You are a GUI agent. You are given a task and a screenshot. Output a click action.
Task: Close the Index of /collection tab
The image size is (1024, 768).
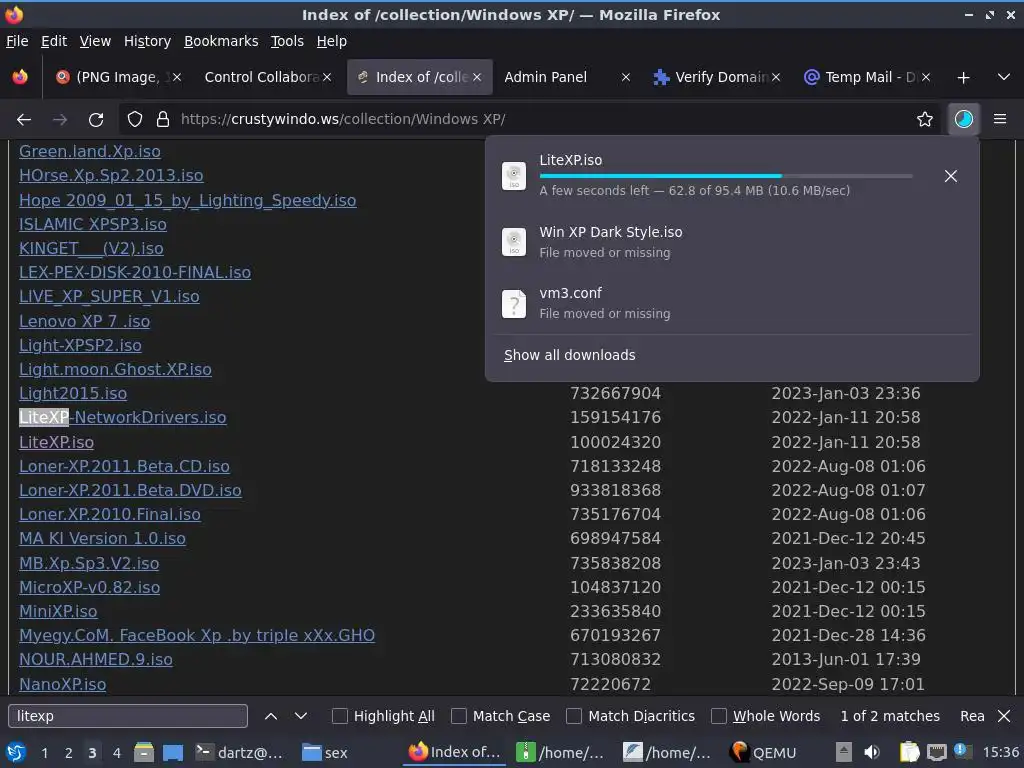(x=477, y=77)
